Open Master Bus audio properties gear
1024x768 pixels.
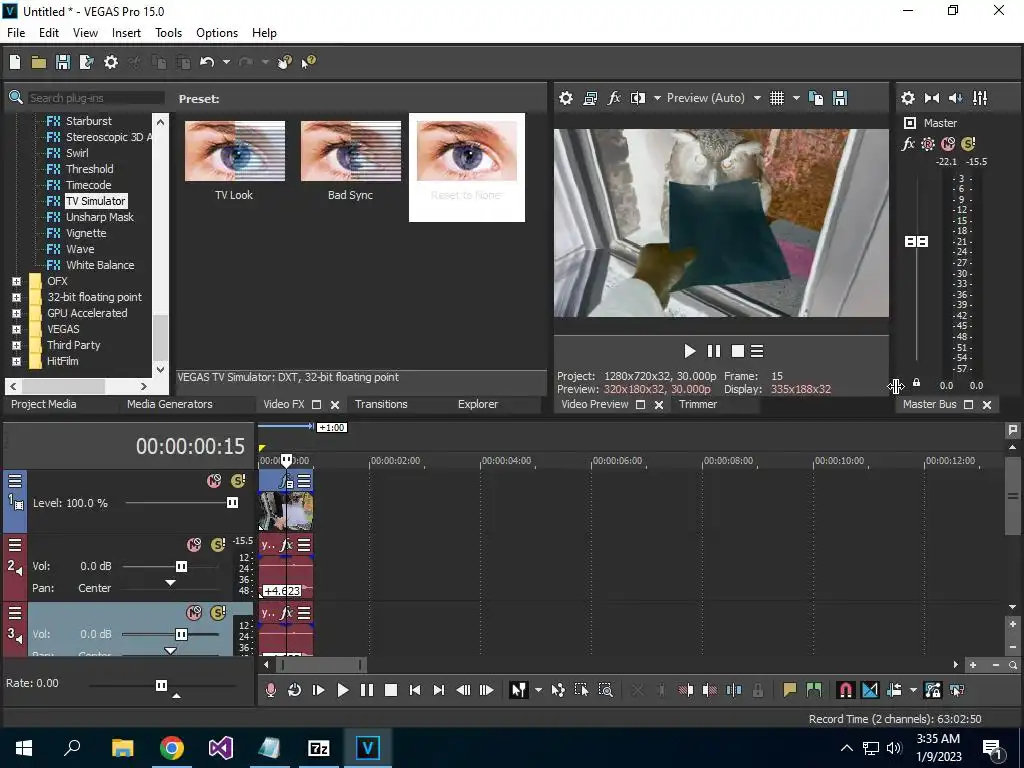908,98
